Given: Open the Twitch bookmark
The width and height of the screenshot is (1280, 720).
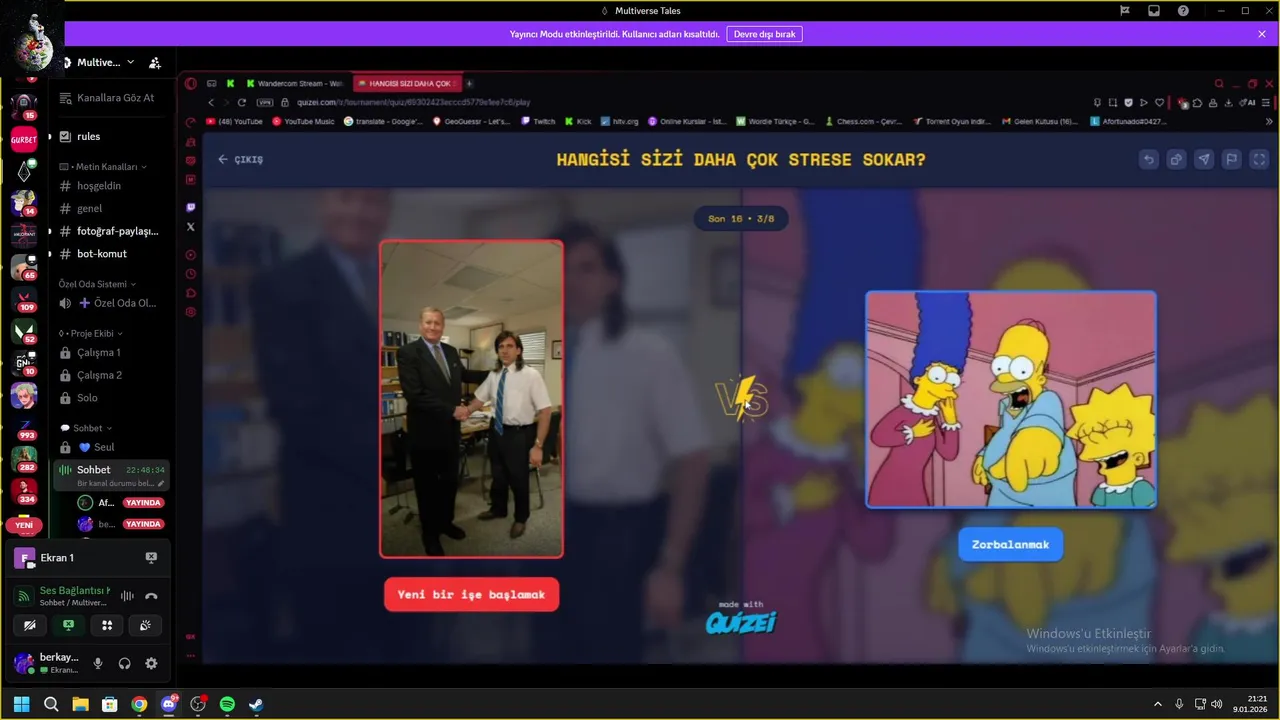Looking at the screenshot, I should click(x=538, y=121).
